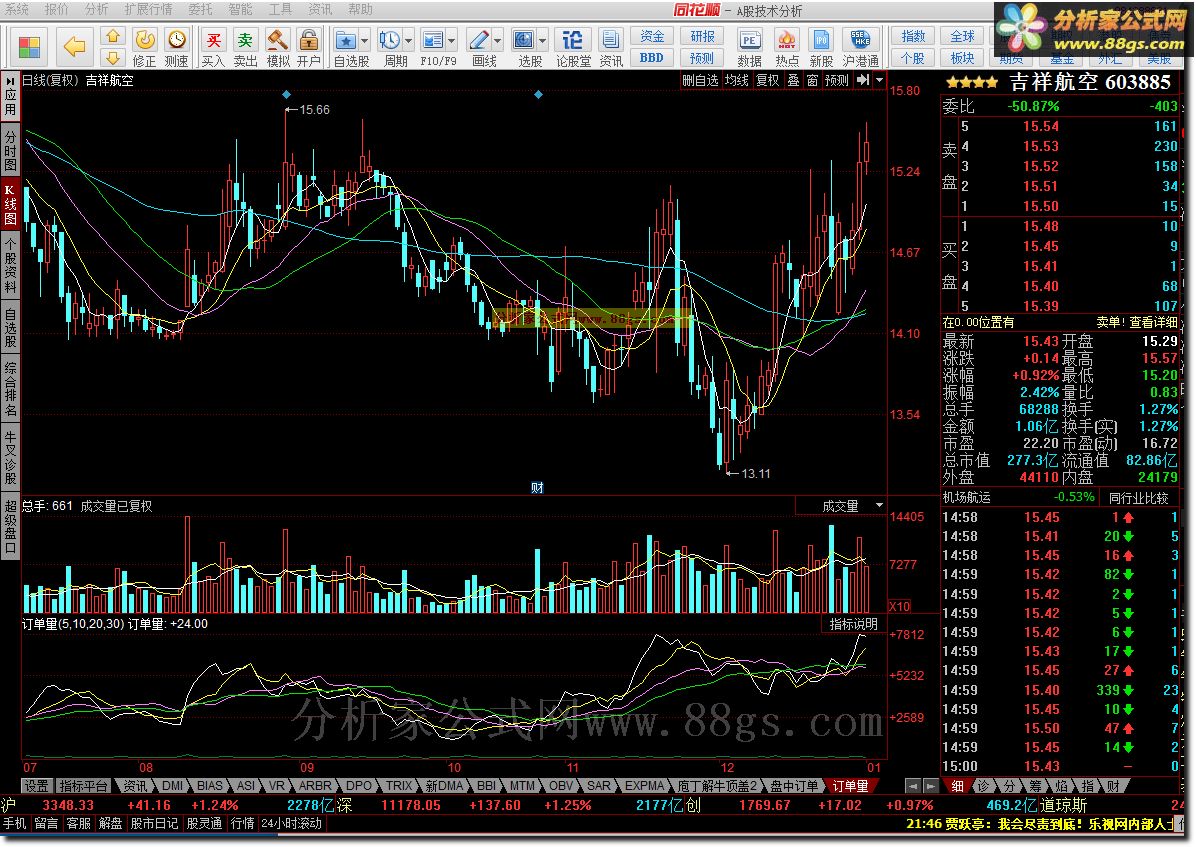Viewport: 1196px width, 847px height.
Task: Click the 买入 buy icon
Action: [x=214, y=40]
